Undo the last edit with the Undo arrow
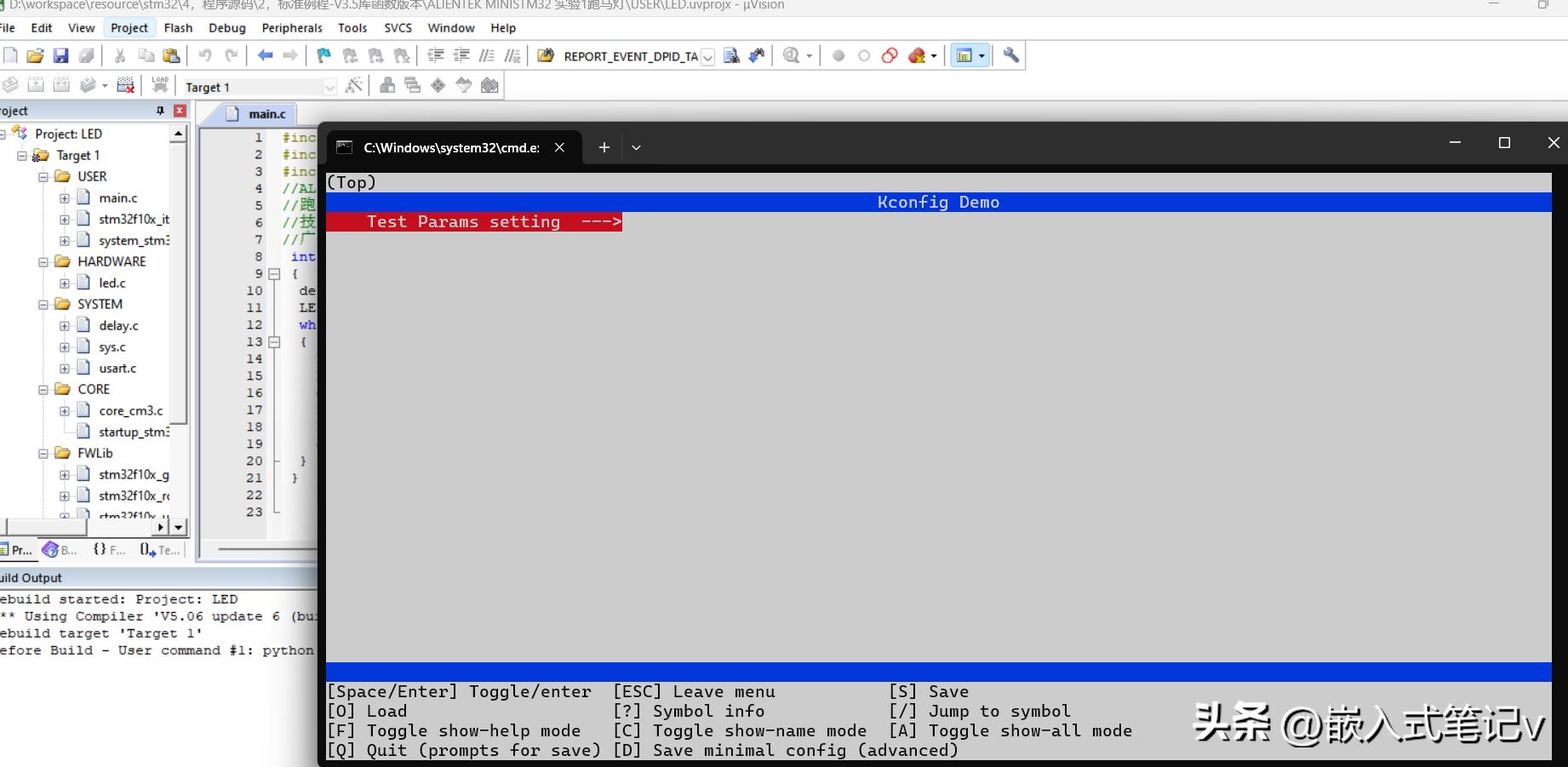 pos(204,55)
